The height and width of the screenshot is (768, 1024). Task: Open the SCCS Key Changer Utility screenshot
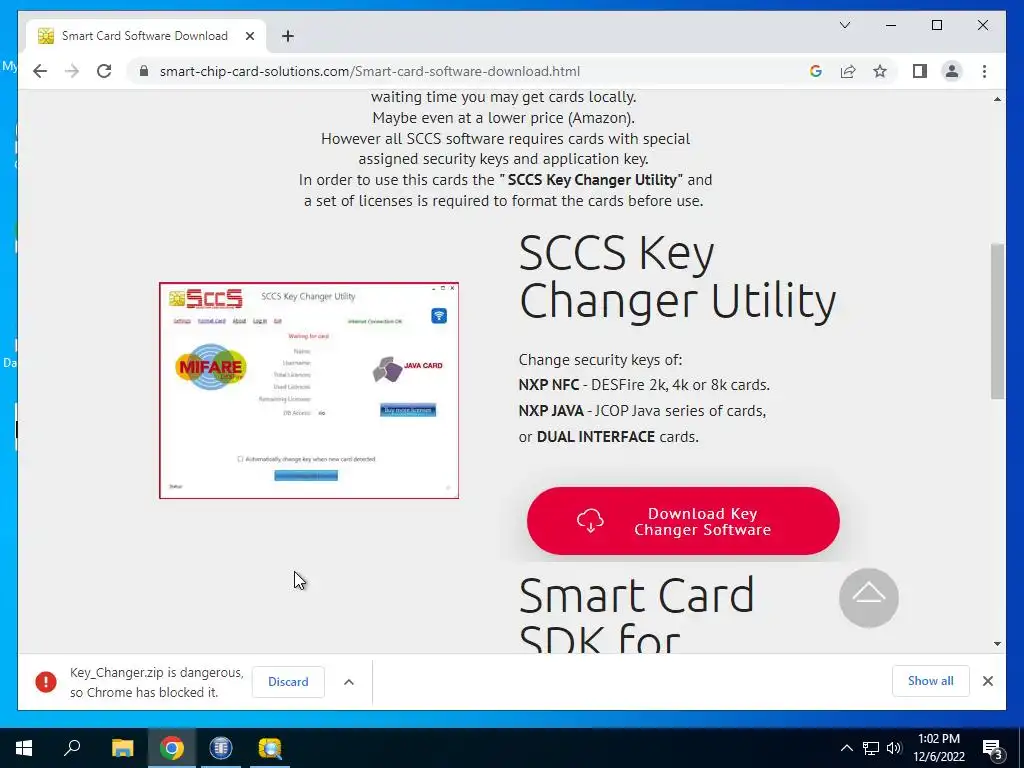309,391
